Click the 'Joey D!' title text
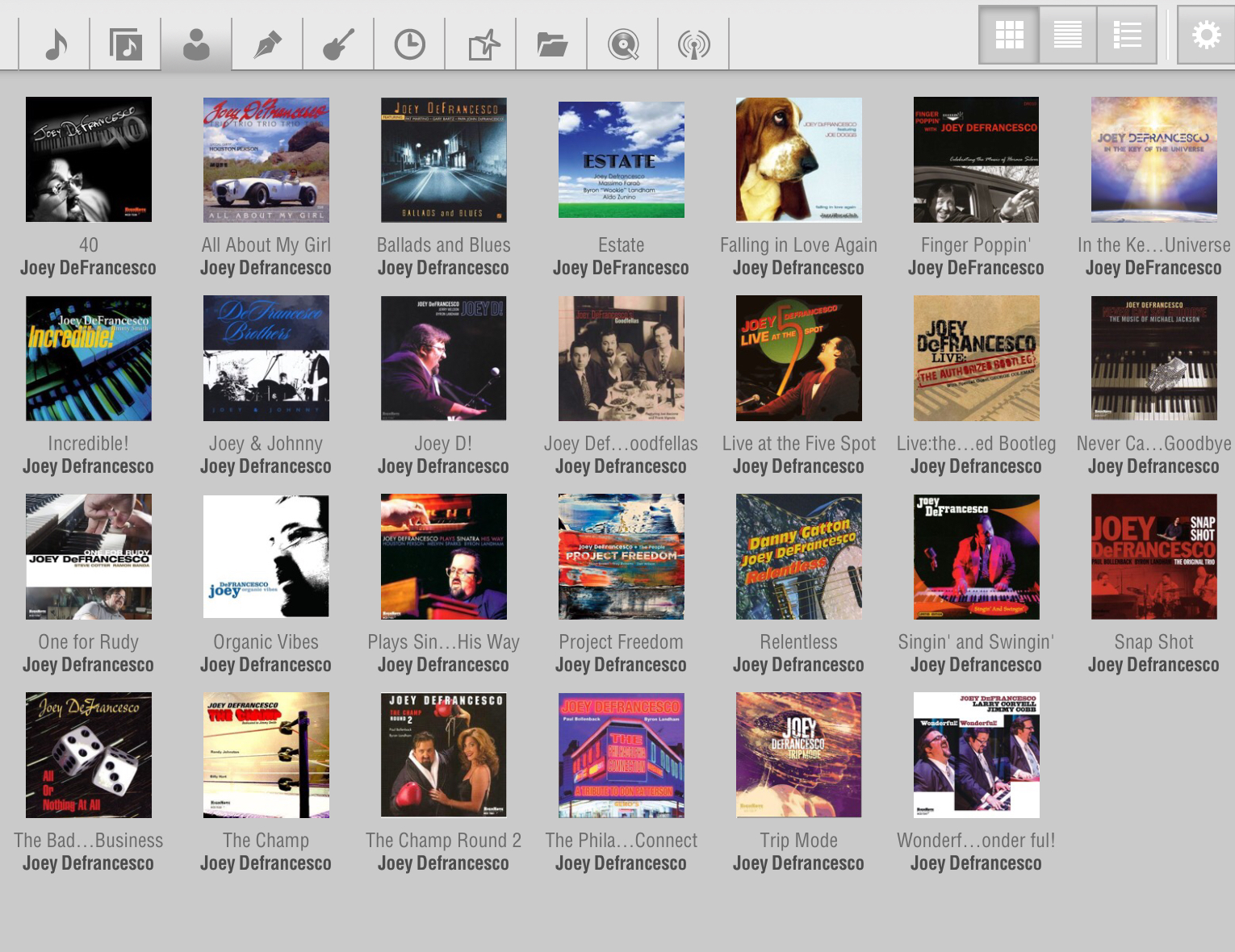Screen dimensions: 1235x952 coord(444,443)
